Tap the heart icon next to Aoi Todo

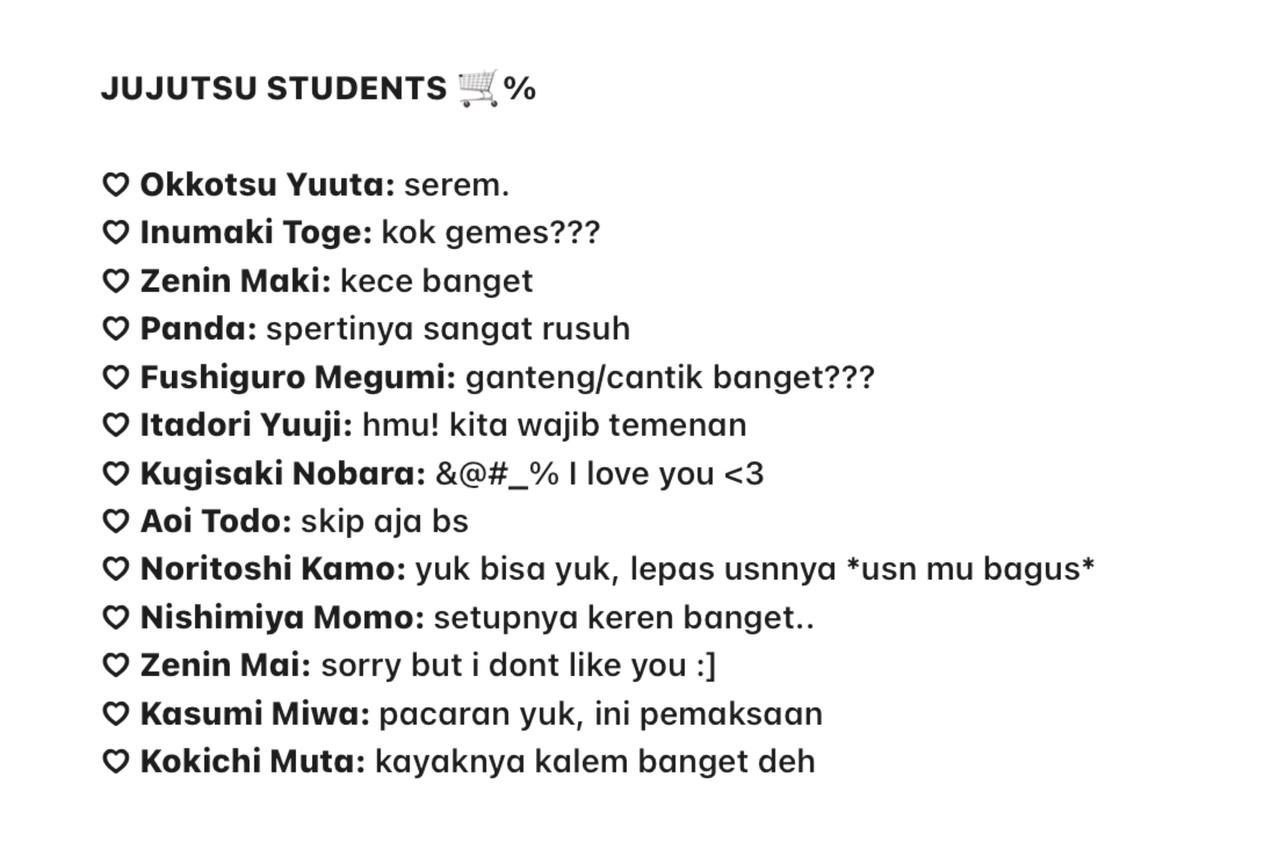pos(116,521)
